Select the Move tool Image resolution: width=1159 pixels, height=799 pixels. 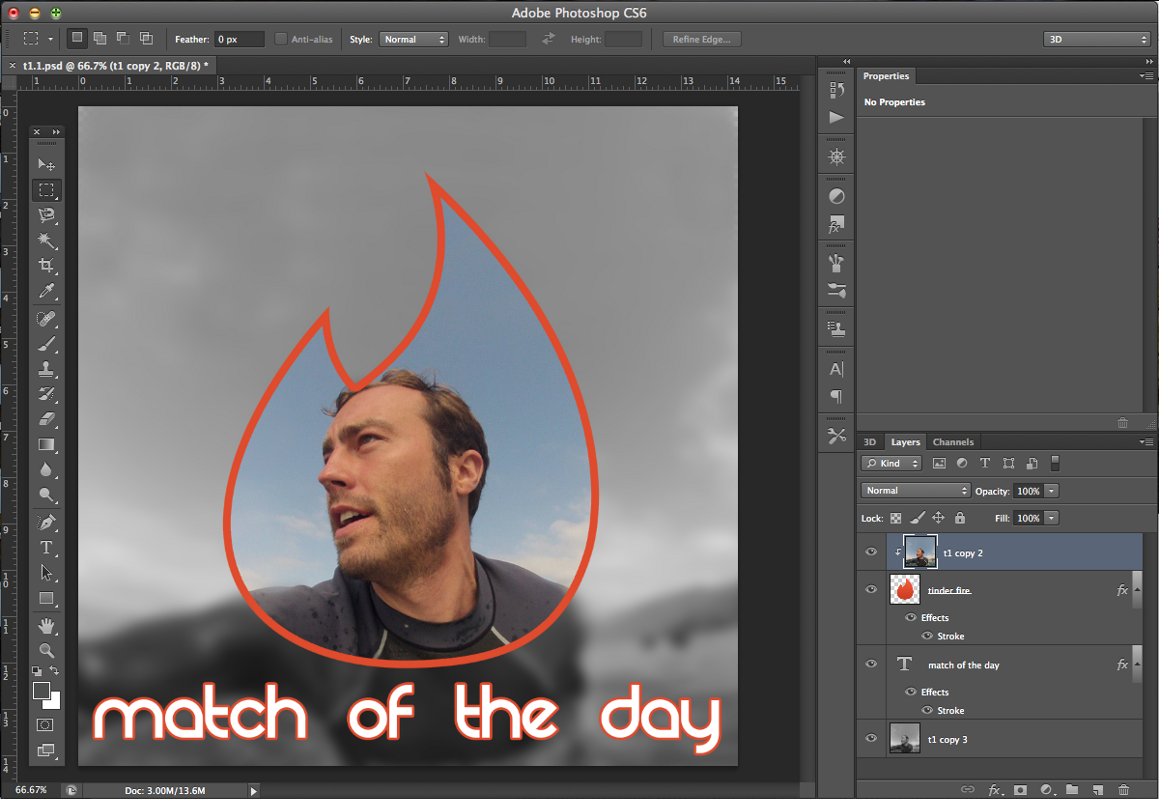tap(46, 164)
